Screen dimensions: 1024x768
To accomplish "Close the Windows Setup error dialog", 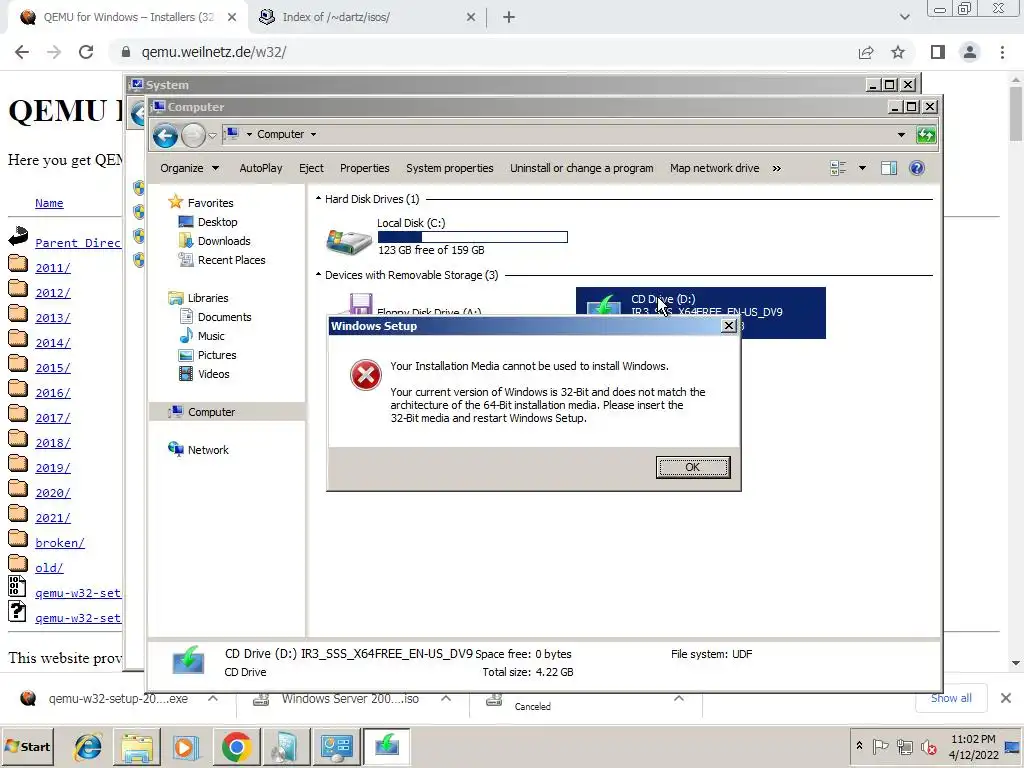I will tap(728, 326).
